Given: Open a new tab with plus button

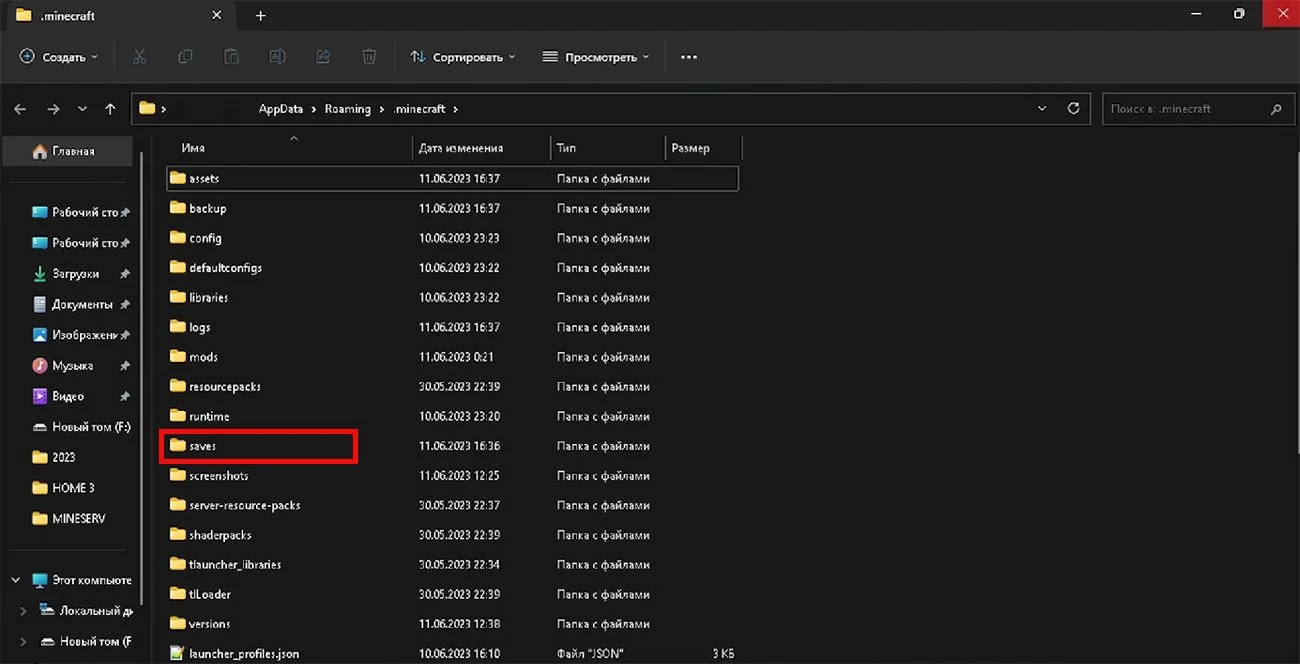Looking at the screenshot, I should pyautogui.click(x=260, y=15).
